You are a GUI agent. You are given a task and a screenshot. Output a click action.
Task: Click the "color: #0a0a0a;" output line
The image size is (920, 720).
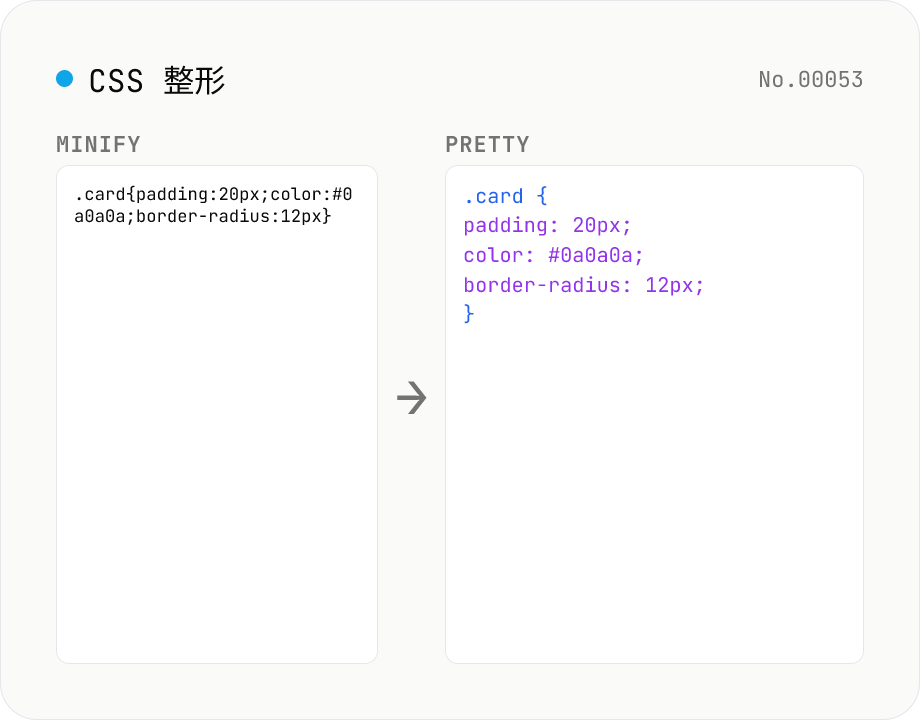click(553, 255)
